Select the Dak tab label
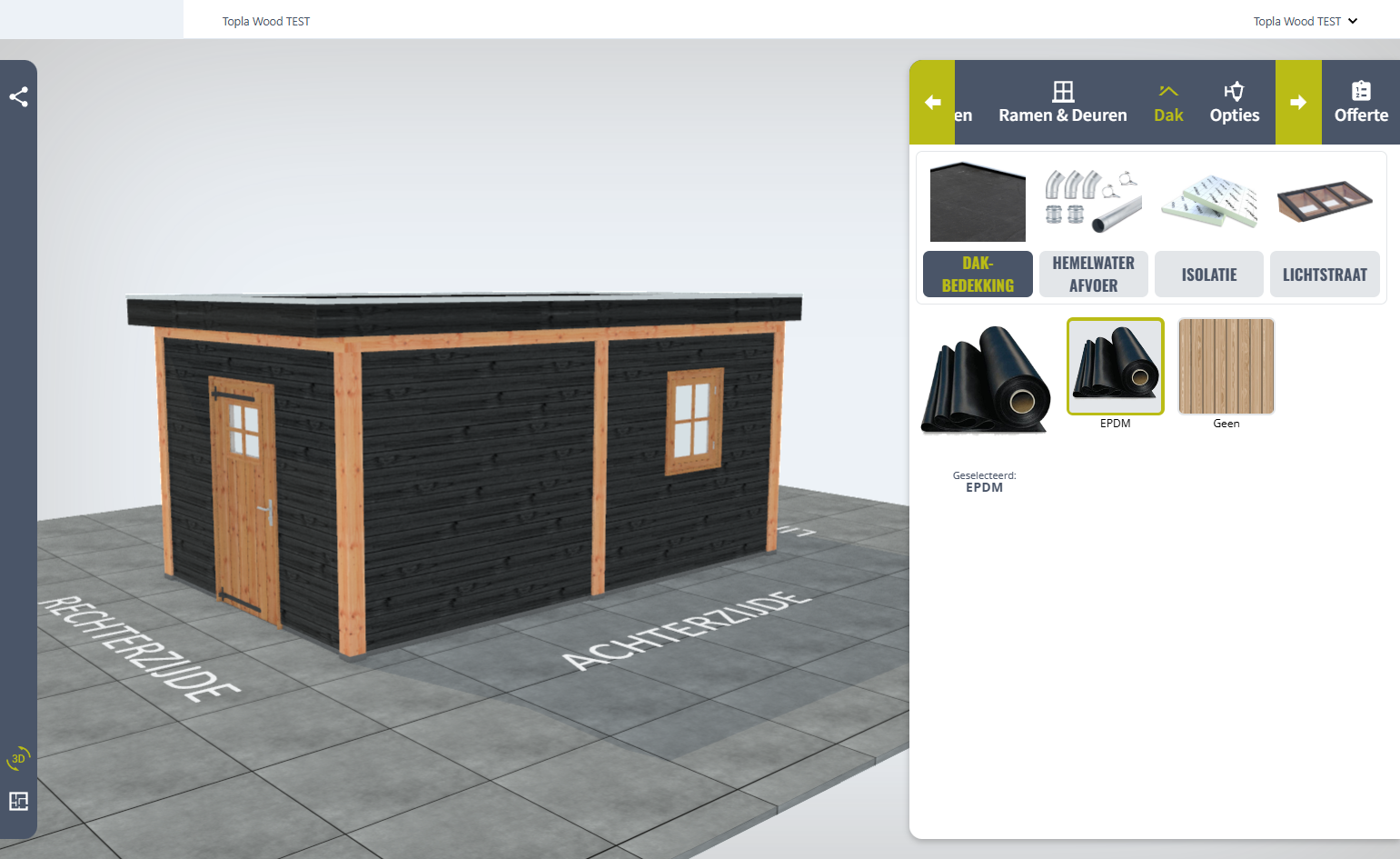Viewport: 1400px width, 859px height. click(x=1168, y=115)
